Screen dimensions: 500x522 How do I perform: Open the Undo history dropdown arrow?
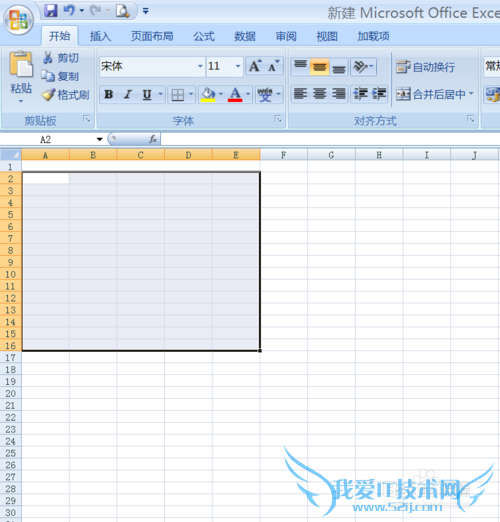point(81,11)
